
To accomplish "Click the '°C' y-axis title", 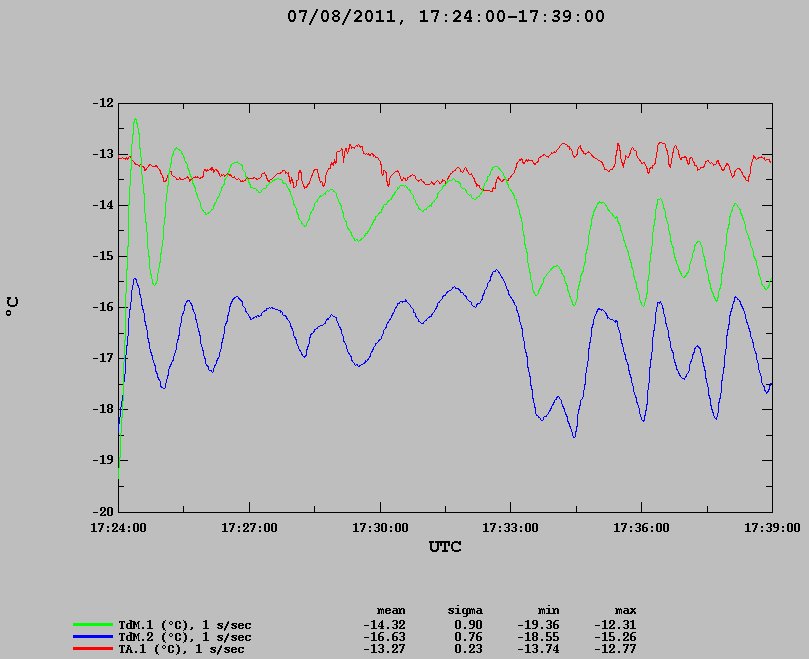I will 12,307.
